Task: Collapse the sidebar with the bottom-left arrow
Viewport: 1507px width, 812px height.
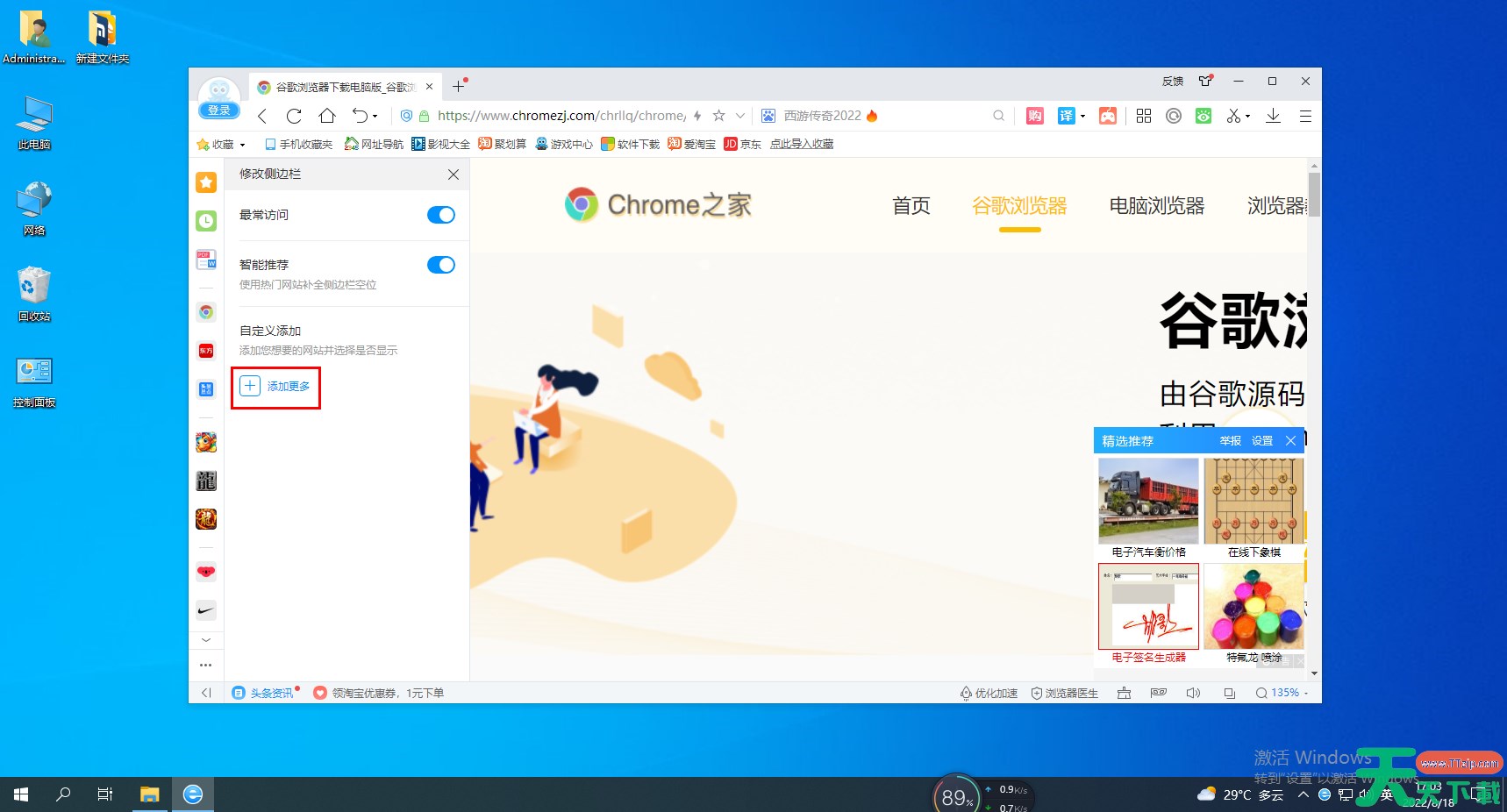Action: point(206,693)
